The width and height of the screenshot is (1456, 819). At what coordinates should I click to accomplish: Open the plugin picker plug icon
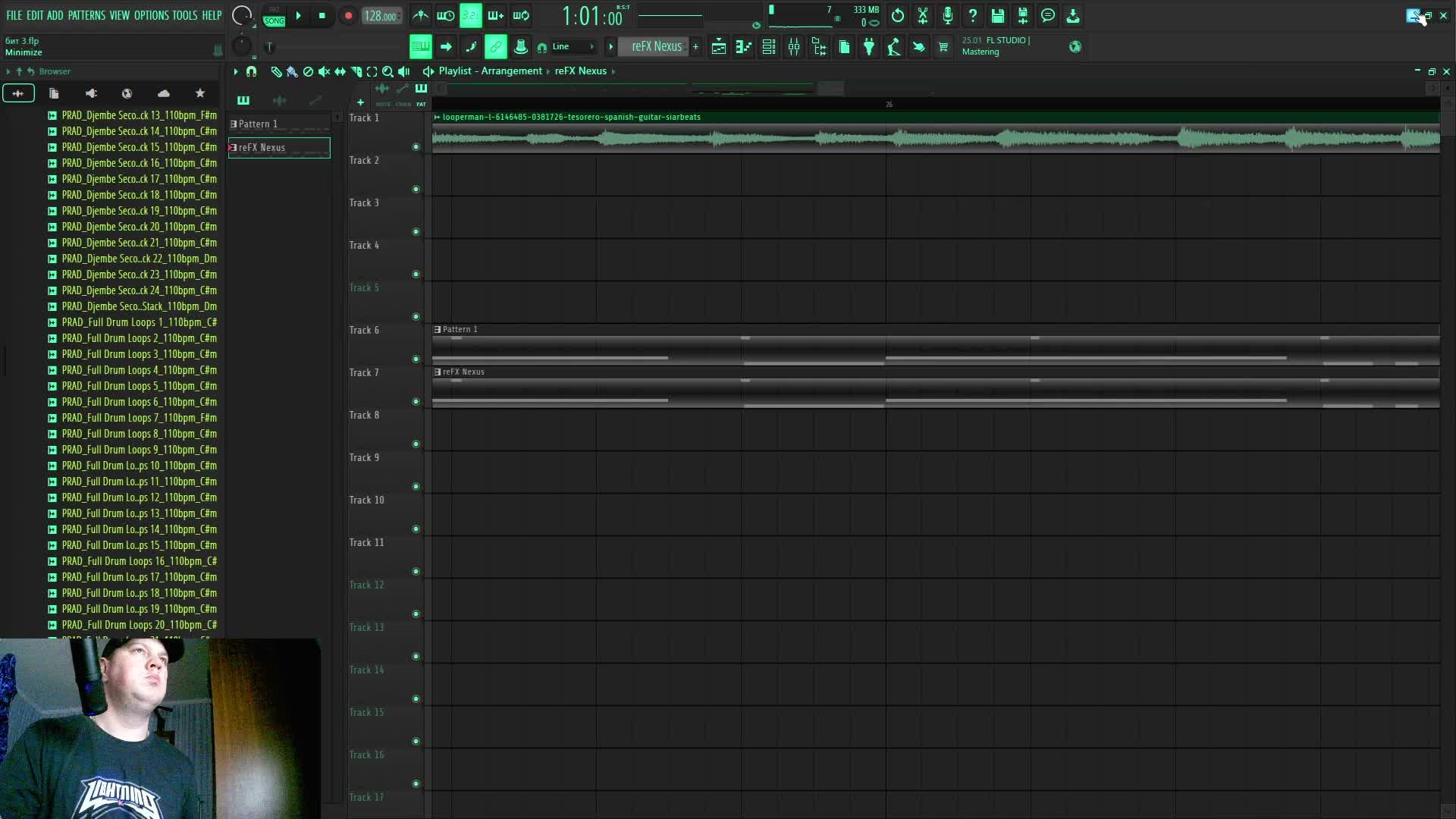(x=868, y=47)
